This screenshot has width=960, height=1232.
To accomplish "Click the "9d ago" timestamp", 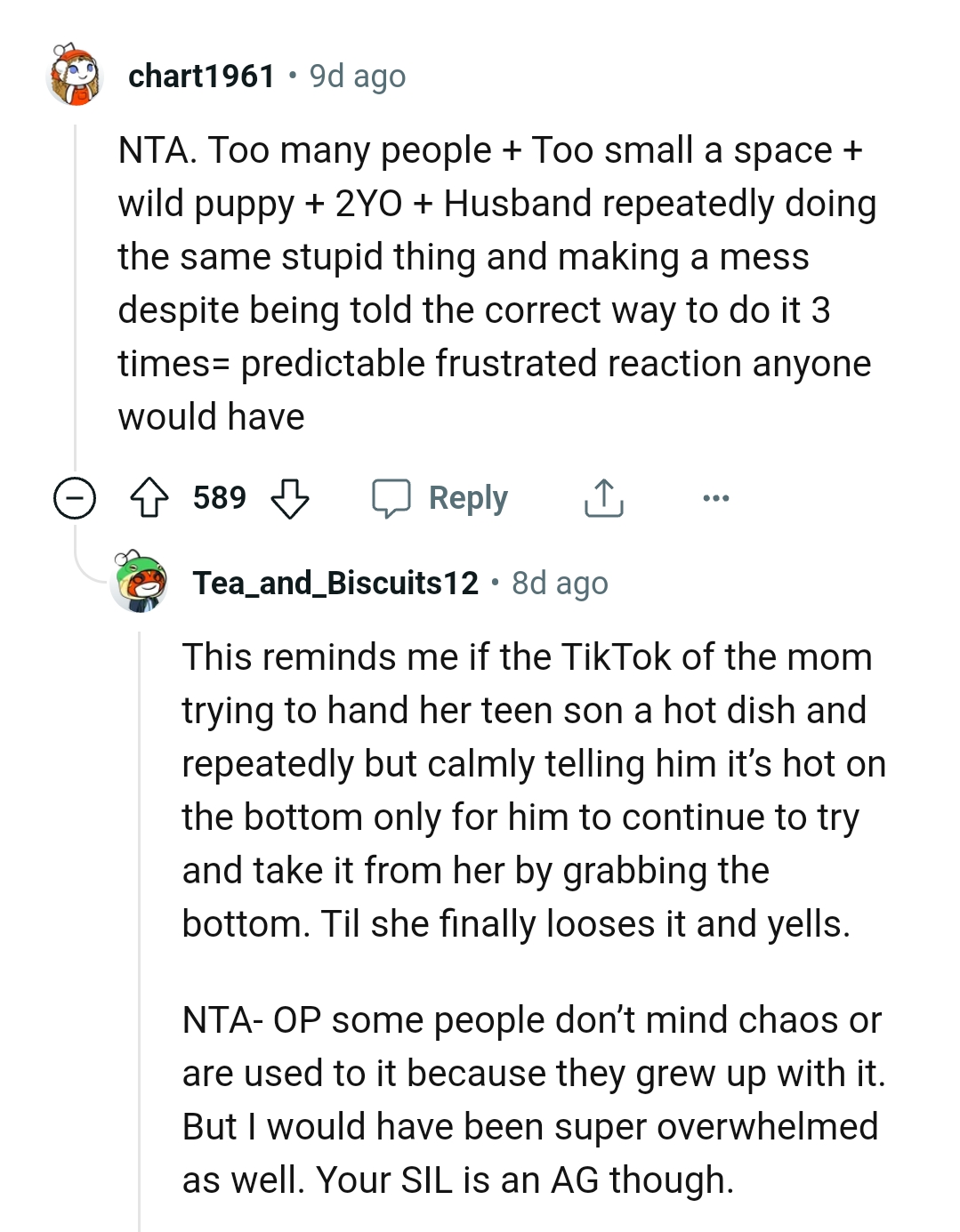I will point(358,76).
